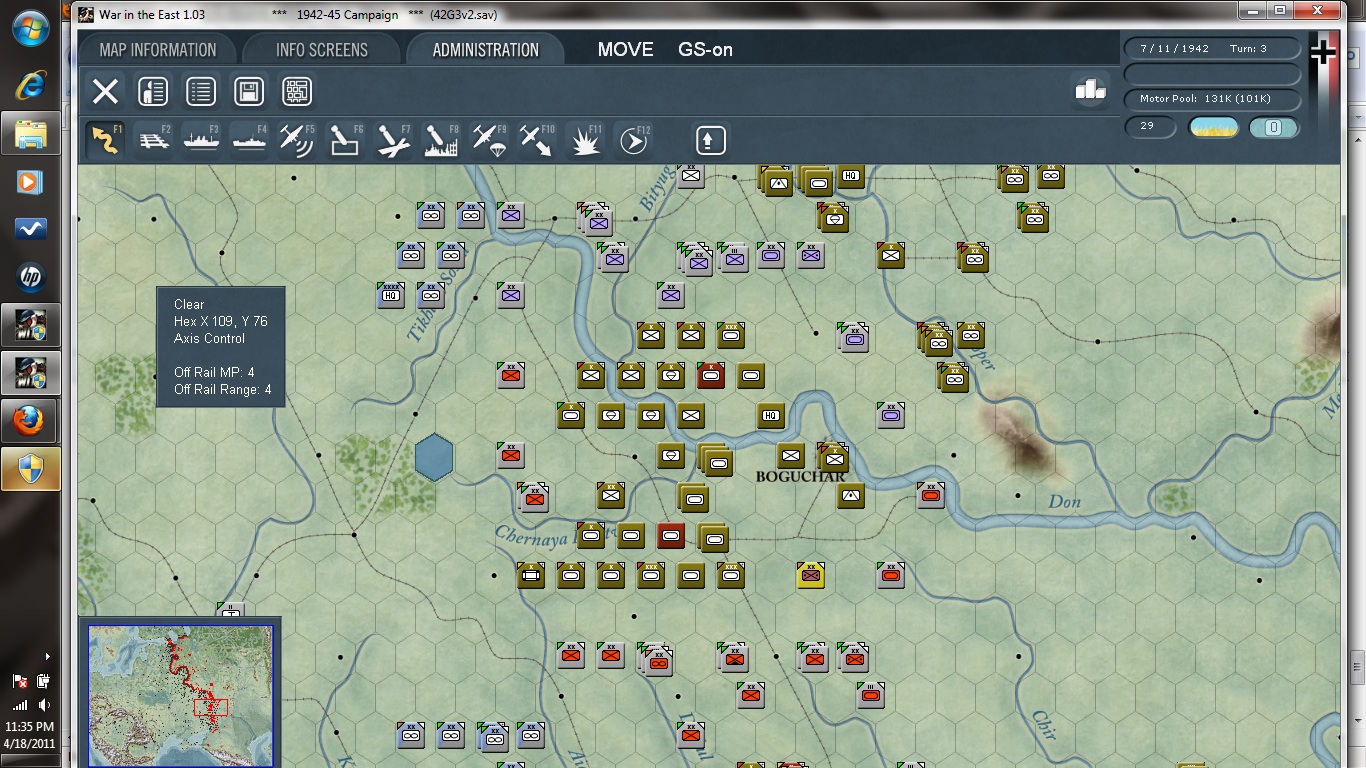This screenshot has width=1366, height=768.
Task: Click the MOVE mode status text
Action: (625, 50)
